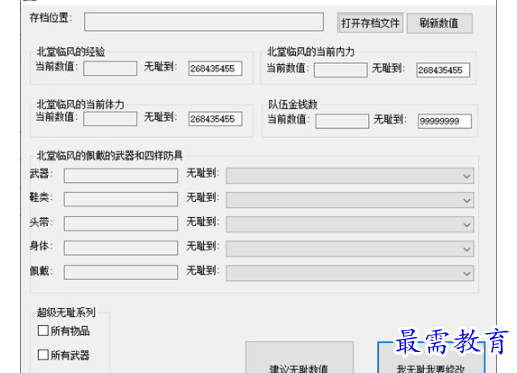
Task: Edit 北堂临风的当前体力 无耻到 value field
Action: click(215, 119)
